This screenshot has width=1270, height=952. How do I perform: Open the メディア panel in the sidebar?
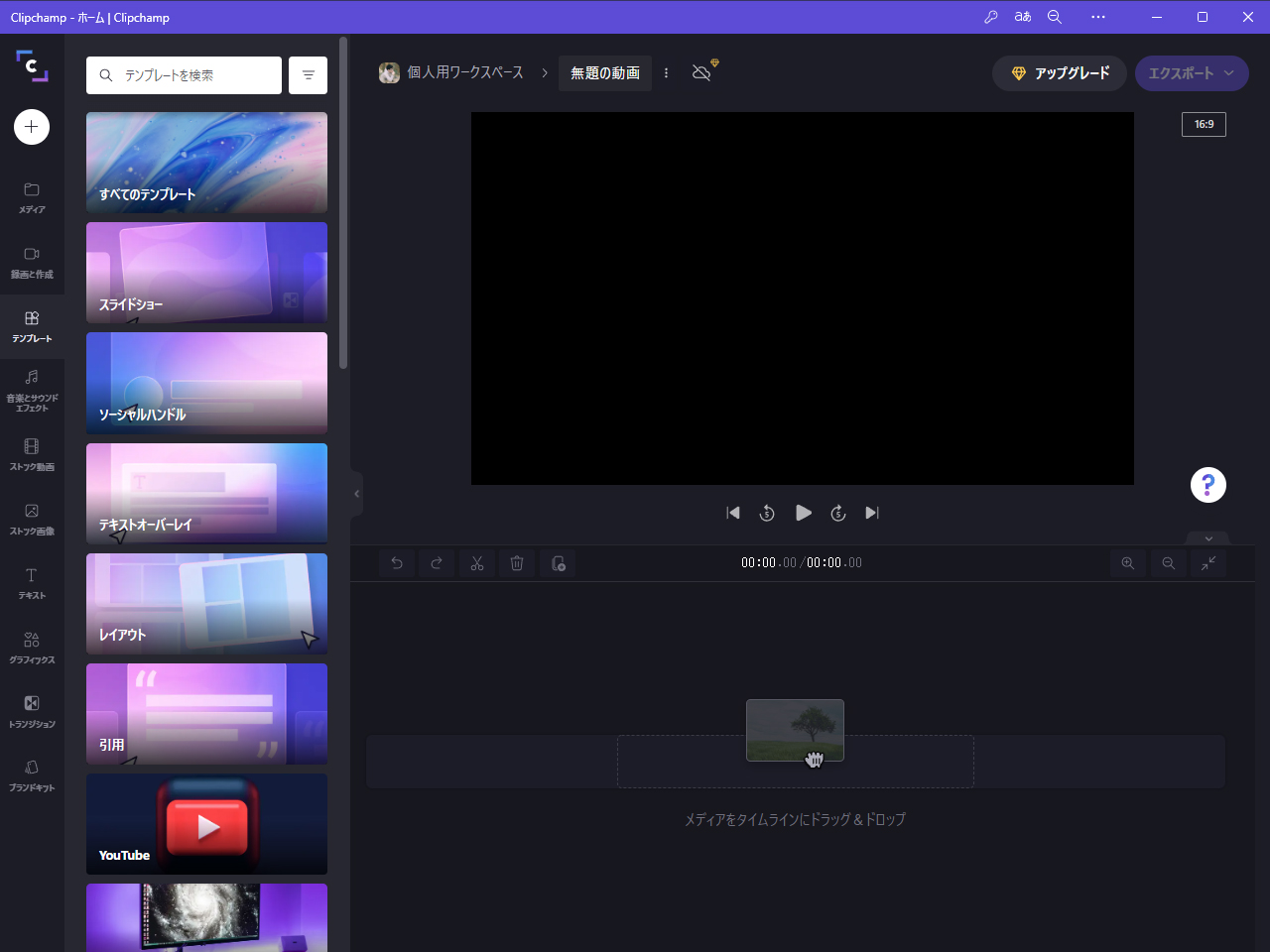(x=31, y=195)
